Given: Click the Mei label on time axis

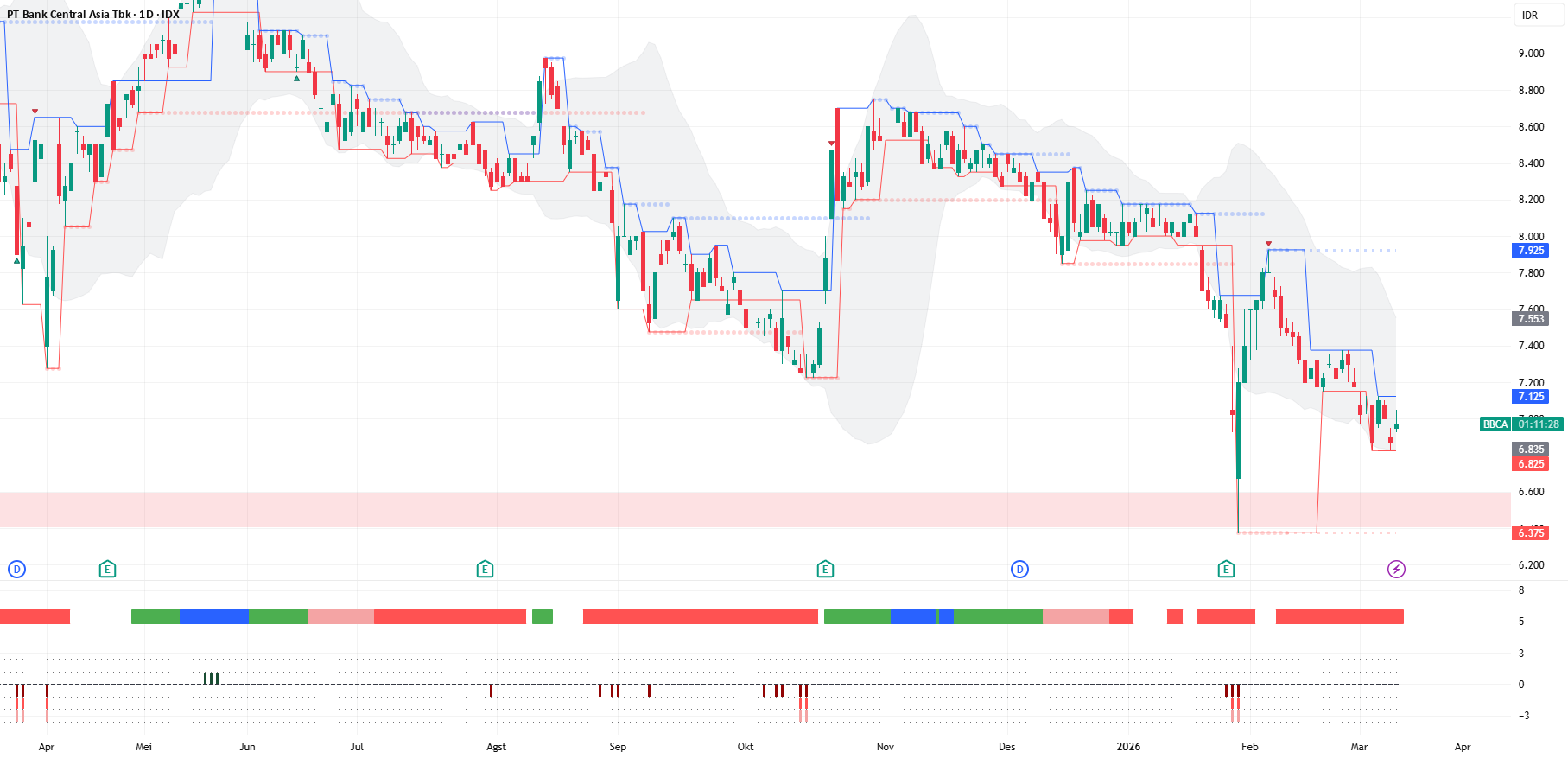Looking at the screenshot, I should pos(143,747).
